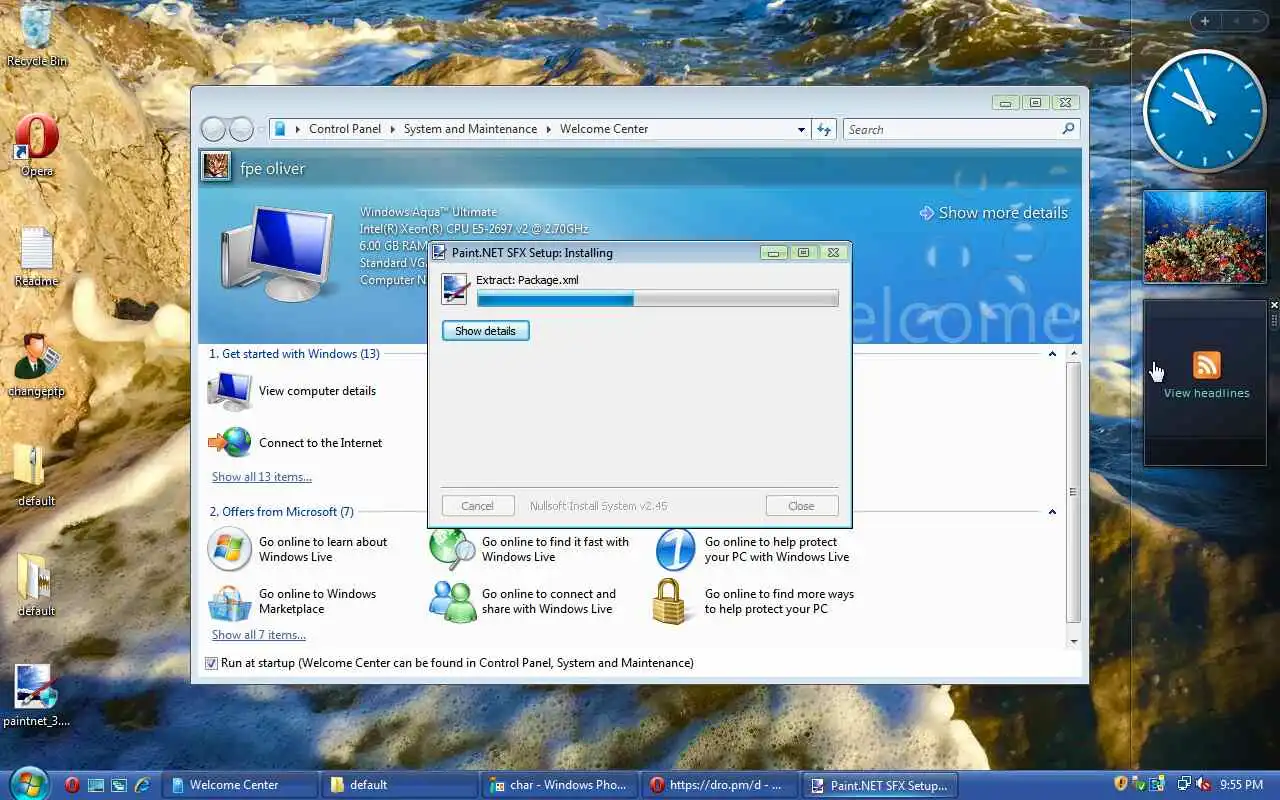Click the network tray icon

point(1184,785)
